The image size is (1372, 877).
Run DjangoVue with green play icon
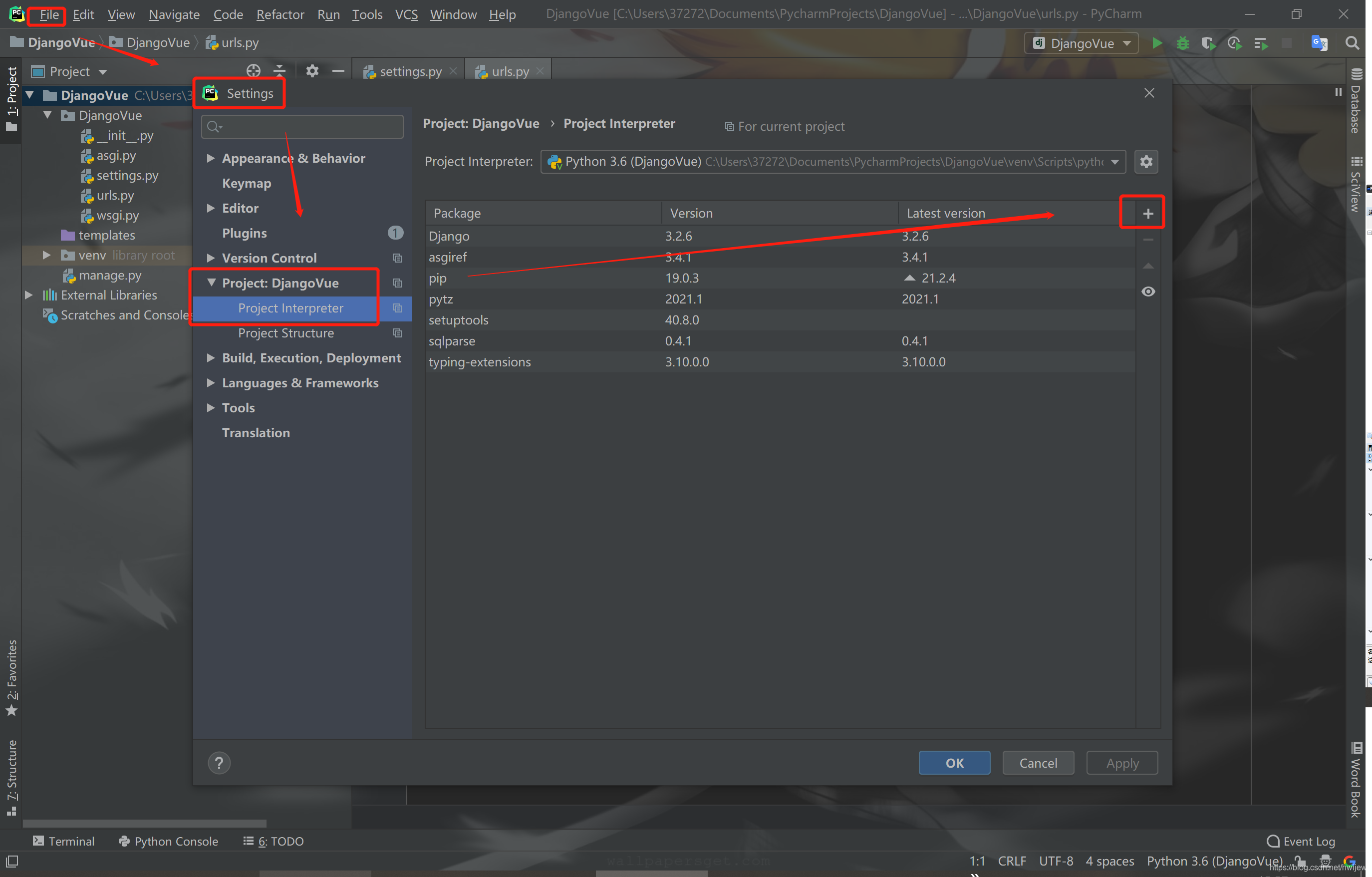(x=1156, y=43)
